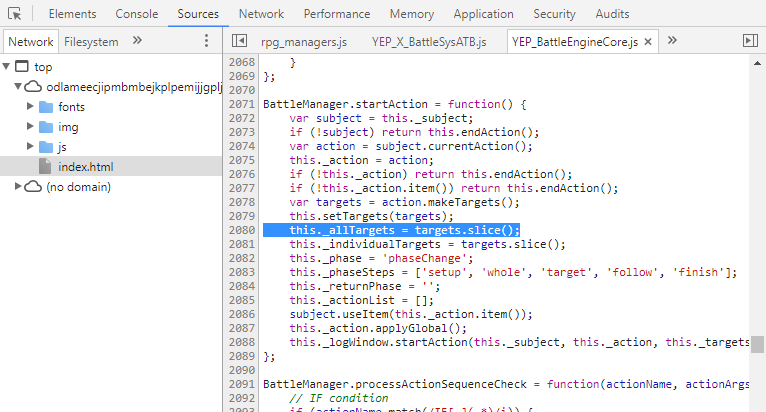The image size is (766, 412).
Task: Click the vertical scrollbar thumb in editor
Action: coord(757,344)
